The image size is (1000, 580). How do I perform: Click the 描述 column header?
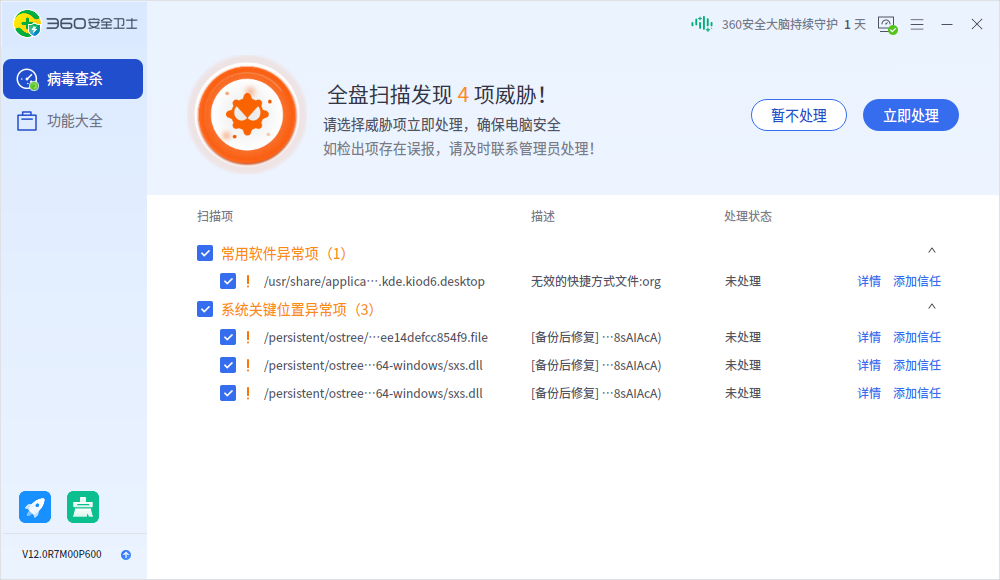coord(543,216)
